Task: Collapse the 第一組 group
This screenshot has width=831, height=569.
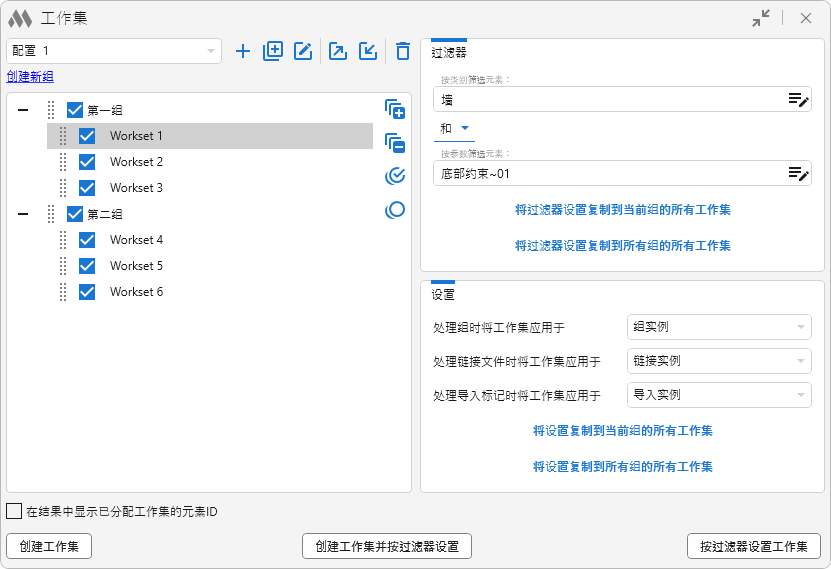Action: (x=23, y=110)
